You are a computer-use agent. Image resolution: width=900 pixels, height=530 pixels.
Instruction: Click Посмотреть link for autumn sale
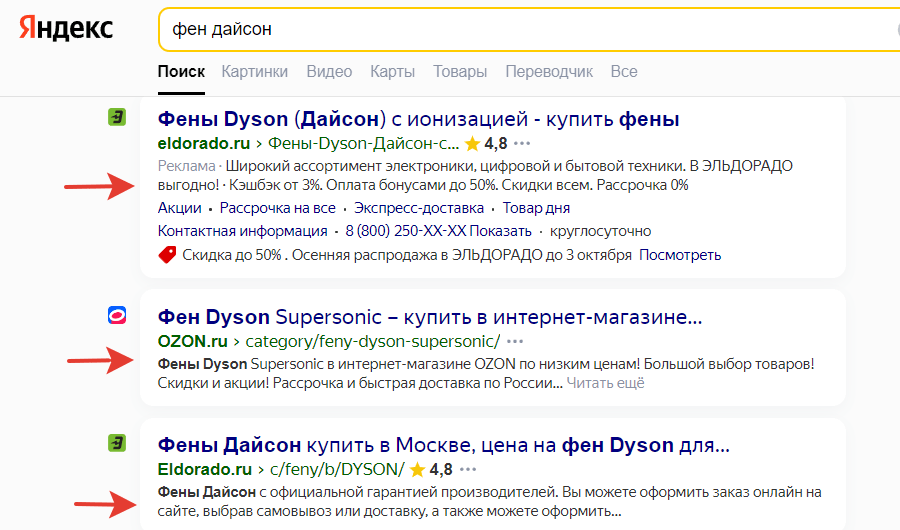point(680,255)
